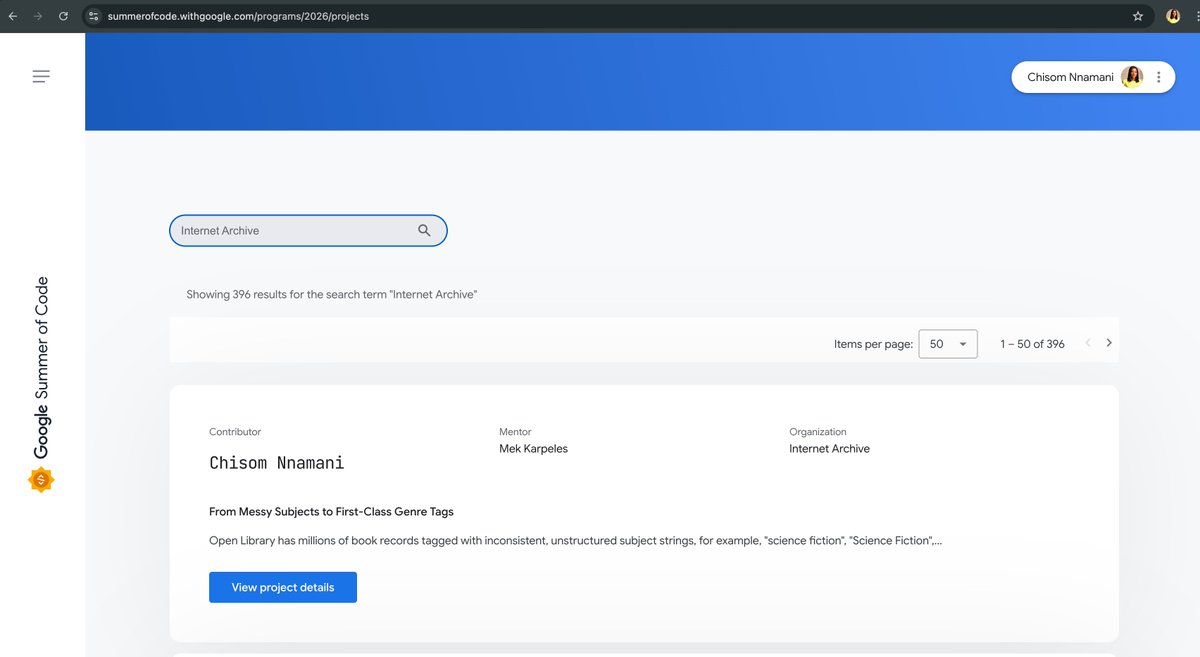Screen dimensions: 1200x657
Task: Click Chisom Nnamani's profile picture
Action: (x=1132, y=77)
